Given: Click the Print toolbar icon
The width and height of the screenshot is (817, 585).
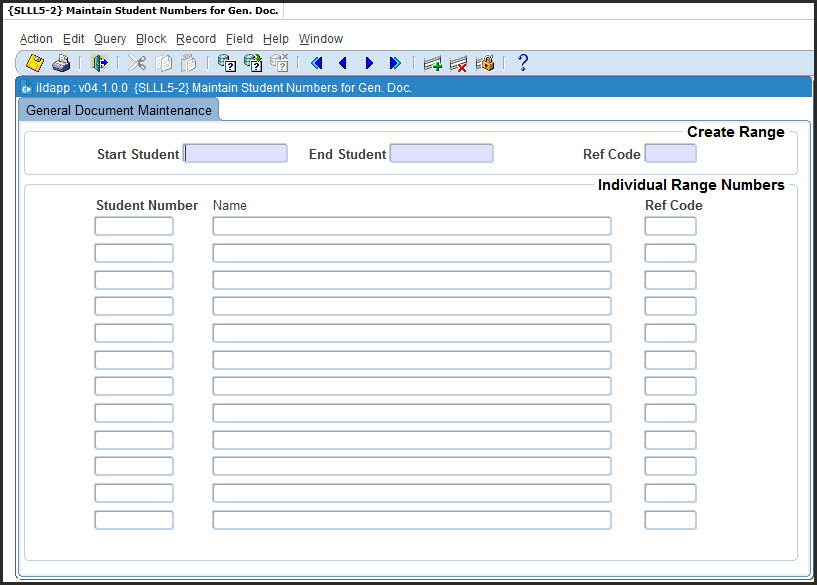Looking at the screenshot, I should 61,63.
